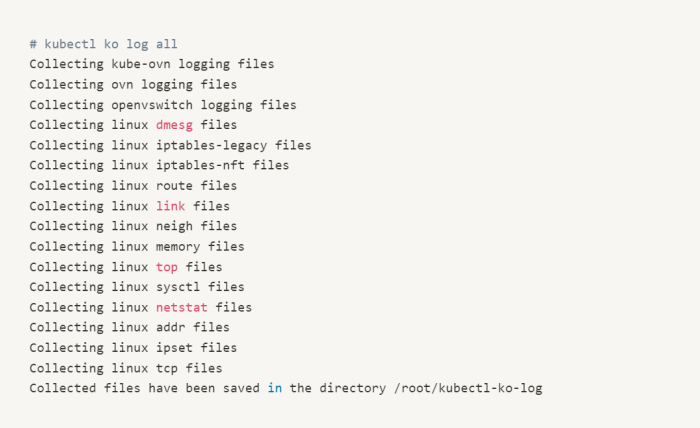
Task: Click the 'Collecting kube-ovn logging files' line
Action: point(151,64)
